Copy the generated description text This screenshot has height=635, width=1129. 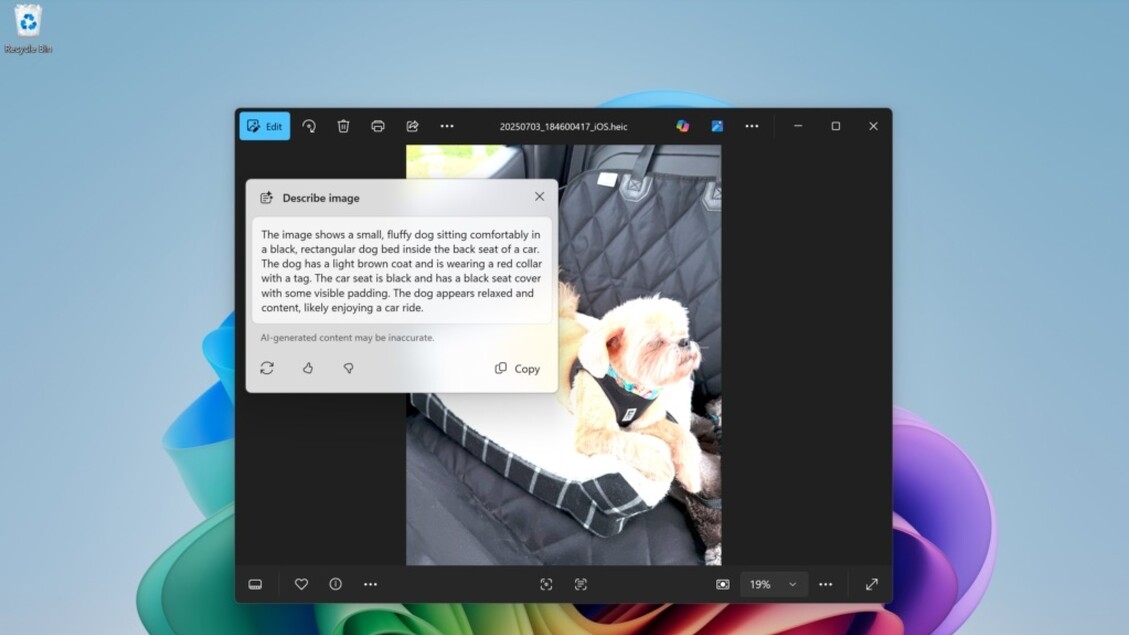pyautogui.click(x=518, y=369)
